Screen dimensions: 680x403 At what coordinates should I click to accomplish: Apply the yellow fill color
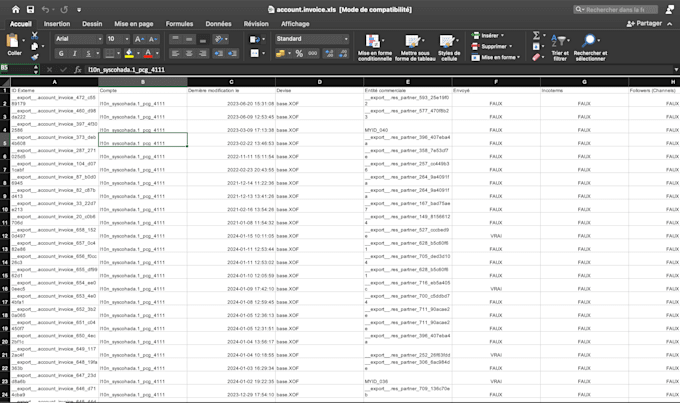[129, 53]
